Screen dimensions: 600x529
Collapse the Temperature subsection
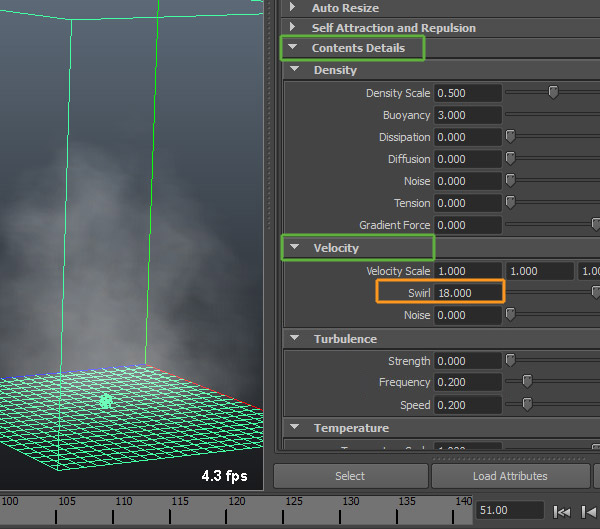point(295,427)
